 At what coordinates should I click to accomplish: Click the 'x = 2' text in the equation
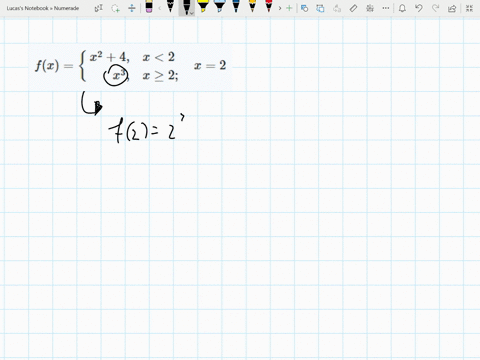click(210, 65)
